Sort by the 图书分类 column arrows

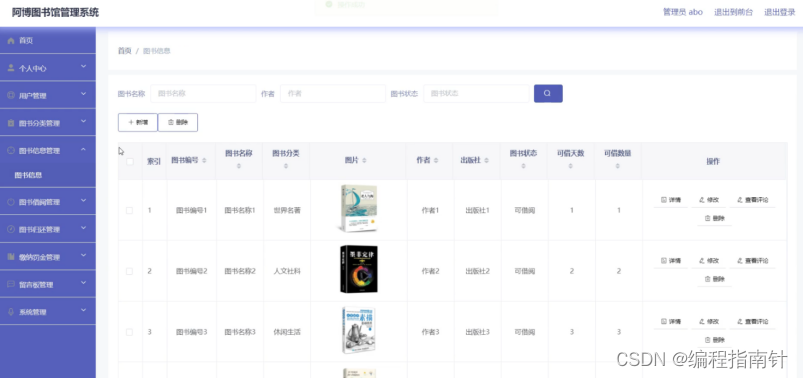point(286,166)
